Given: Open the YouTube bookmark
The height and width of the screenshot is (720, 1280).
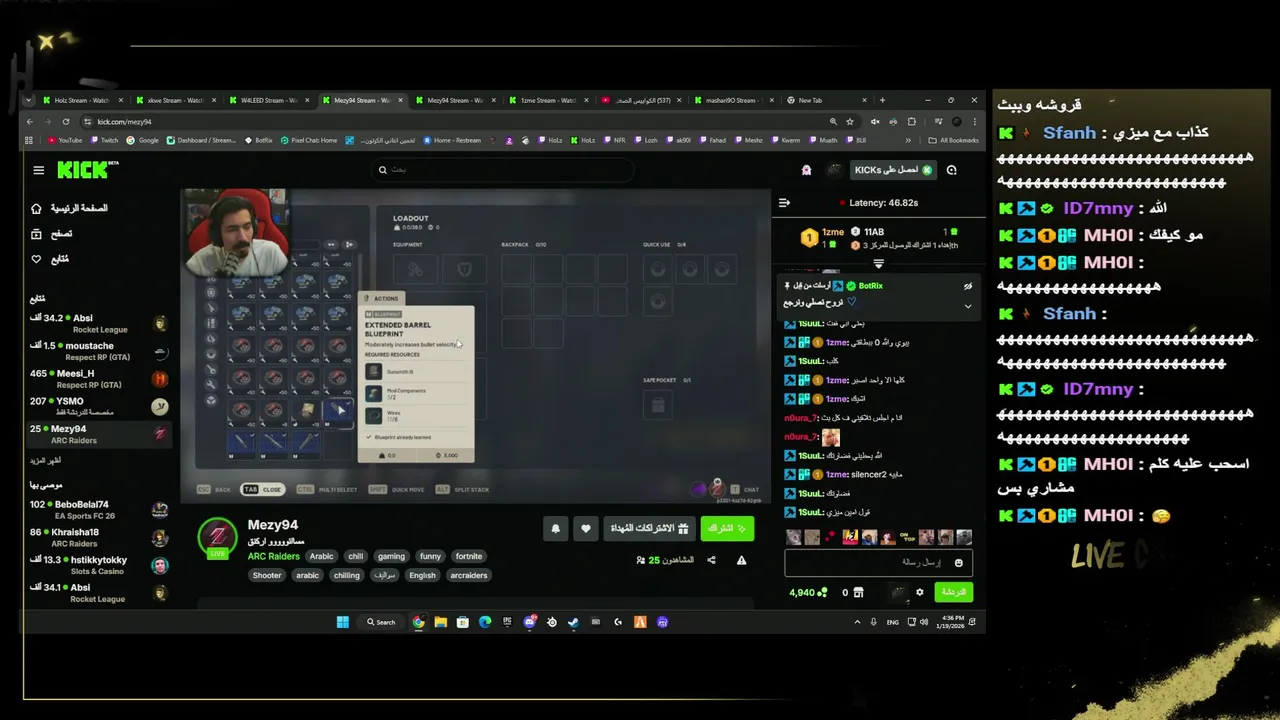Looking at the screenshot, I should [x=64, y=140].
